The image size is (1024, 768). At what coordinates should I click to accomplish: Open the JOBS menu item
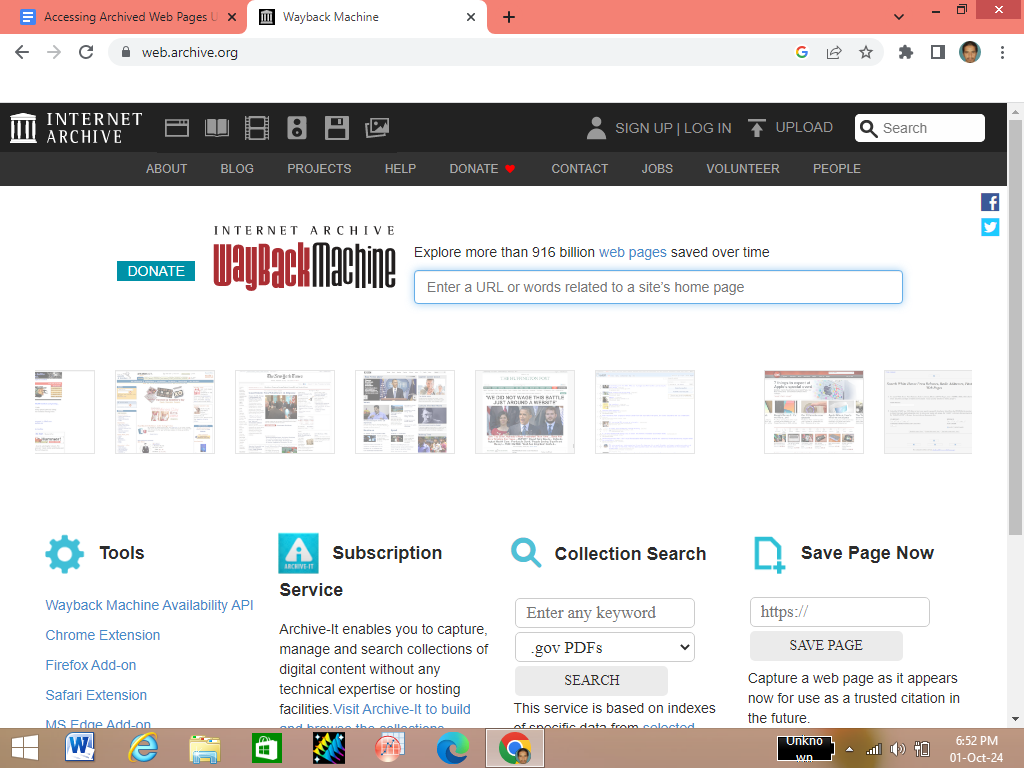click(x=657, y=168)
